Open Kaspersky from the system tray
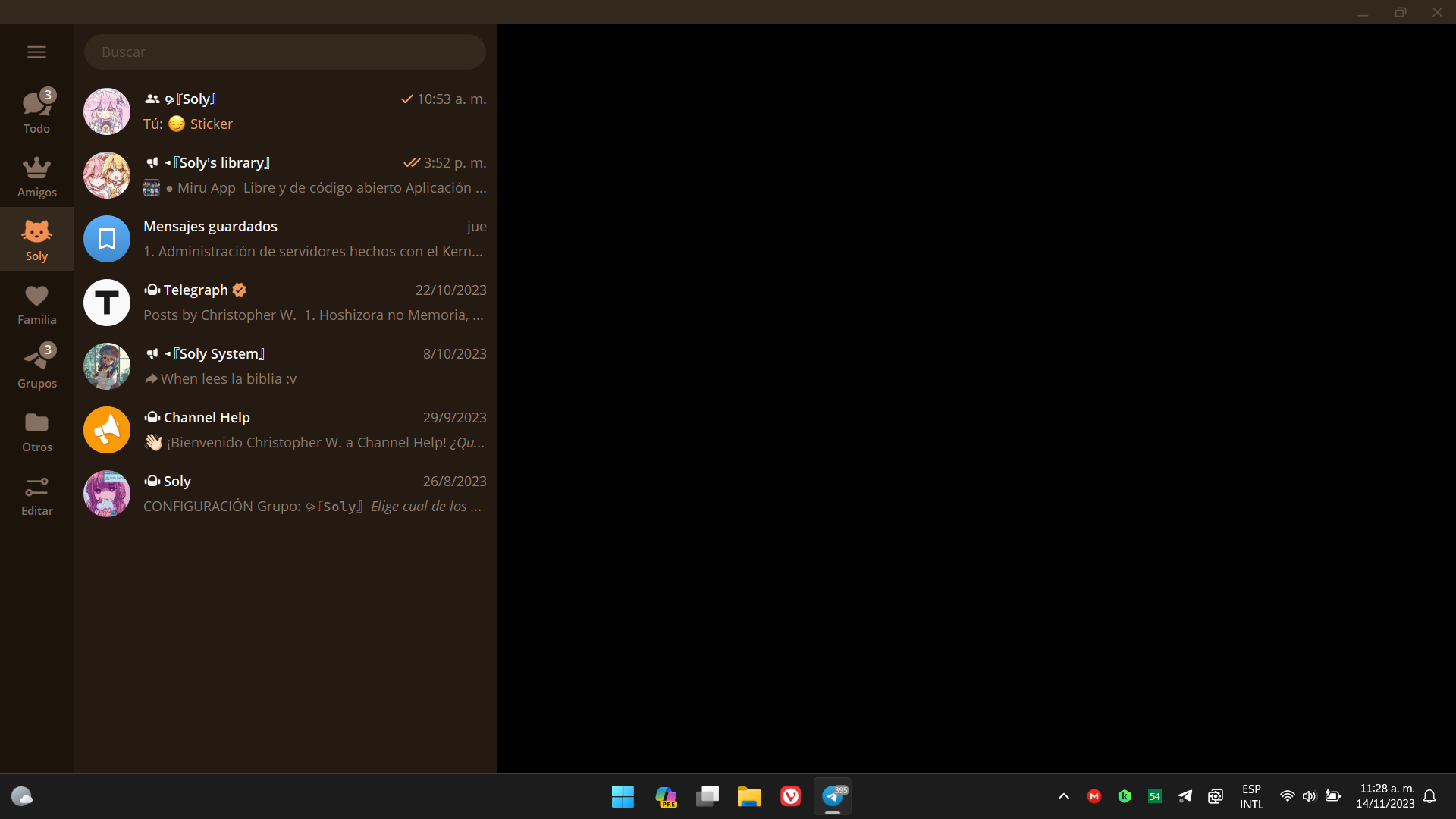Screen dimensions: 1456x819 pos(1124,796)
